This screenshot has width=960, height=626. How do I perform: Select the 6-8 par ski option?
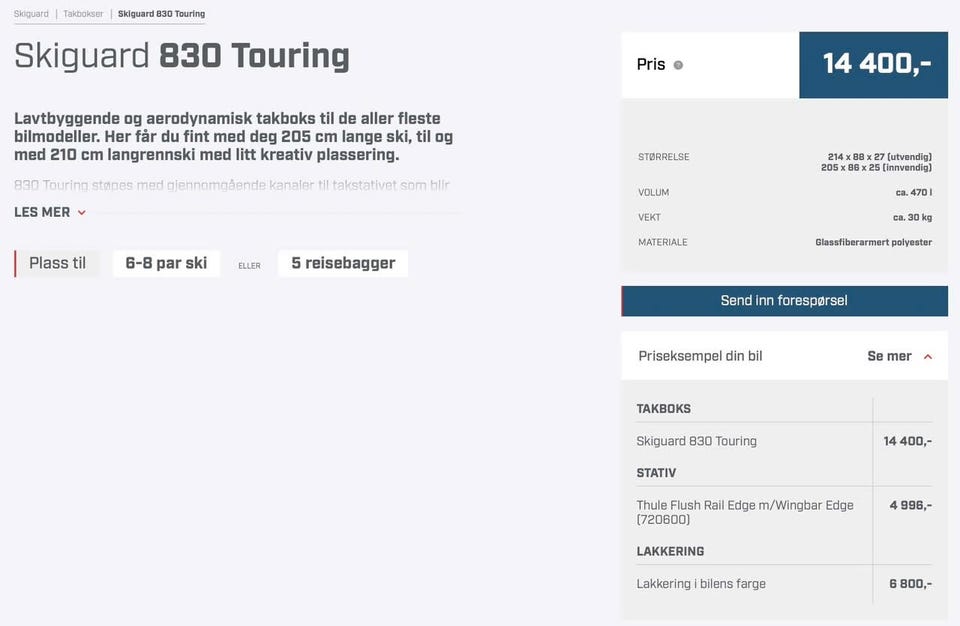[166, 263]
